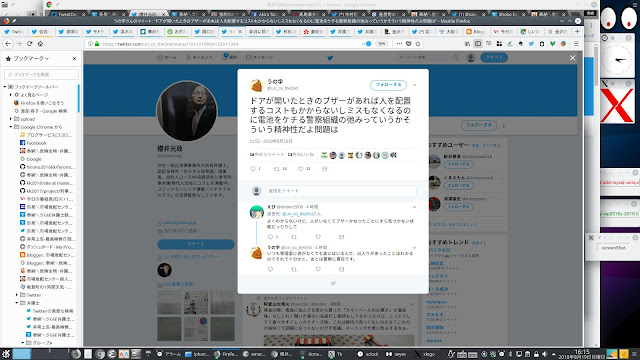Click the 90% zoom level indicator

[381, 44]
